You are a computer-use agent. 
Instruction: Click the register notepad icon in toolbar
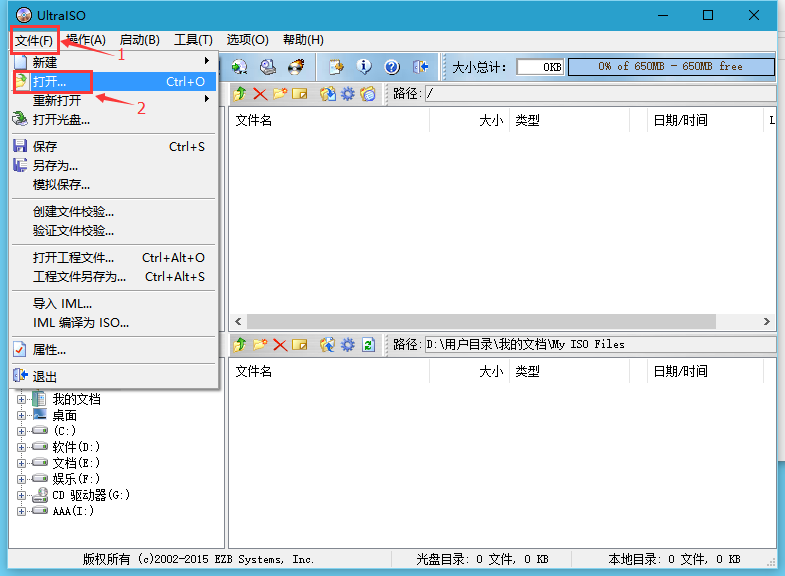(336, 67)
